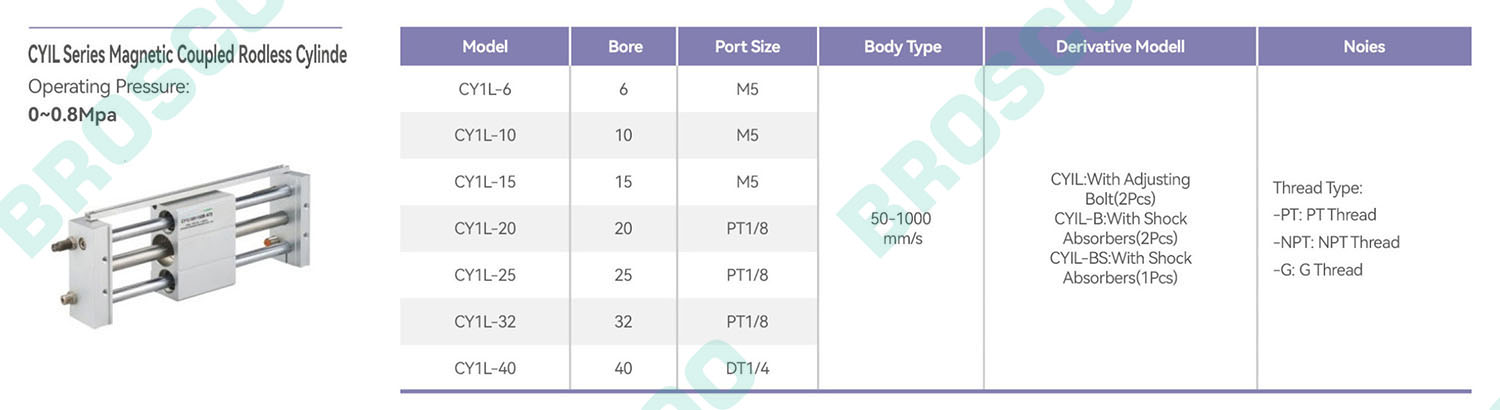Click the Port Size column header
Screen dimensions: 1500x410
(748, 46)
